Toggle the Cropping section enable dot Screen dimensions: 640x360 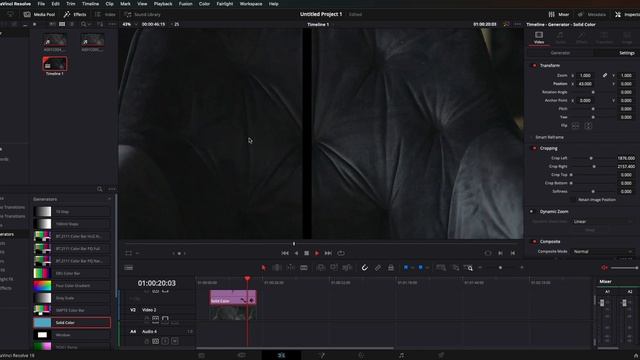[x=534, y=148]
